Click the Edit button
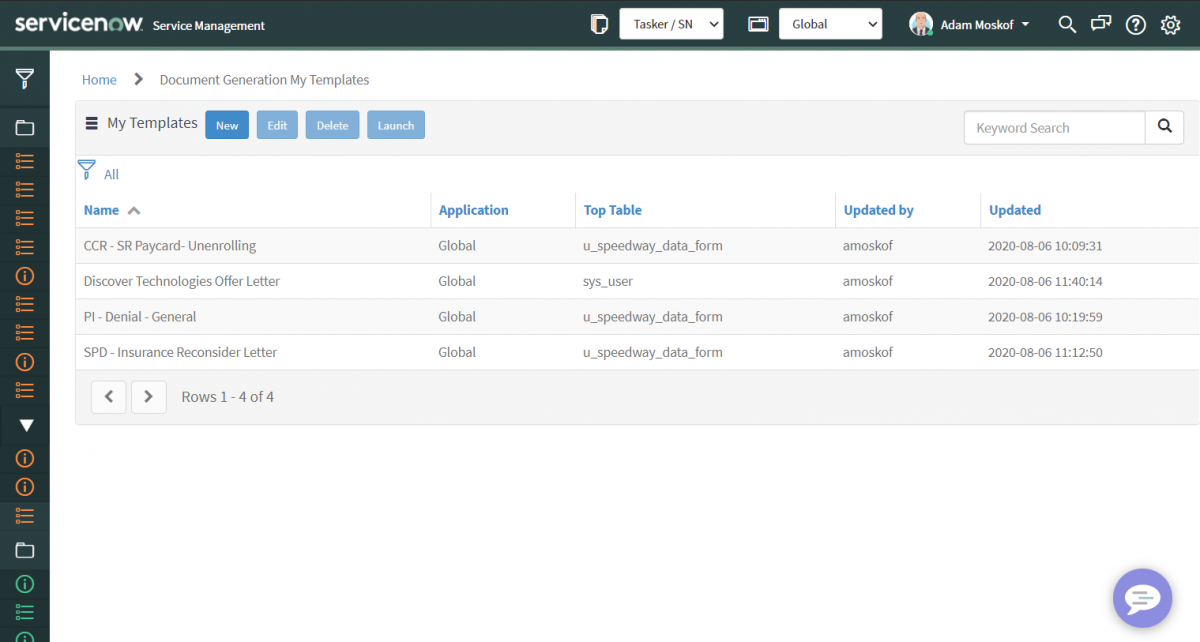 coord(277,125)
